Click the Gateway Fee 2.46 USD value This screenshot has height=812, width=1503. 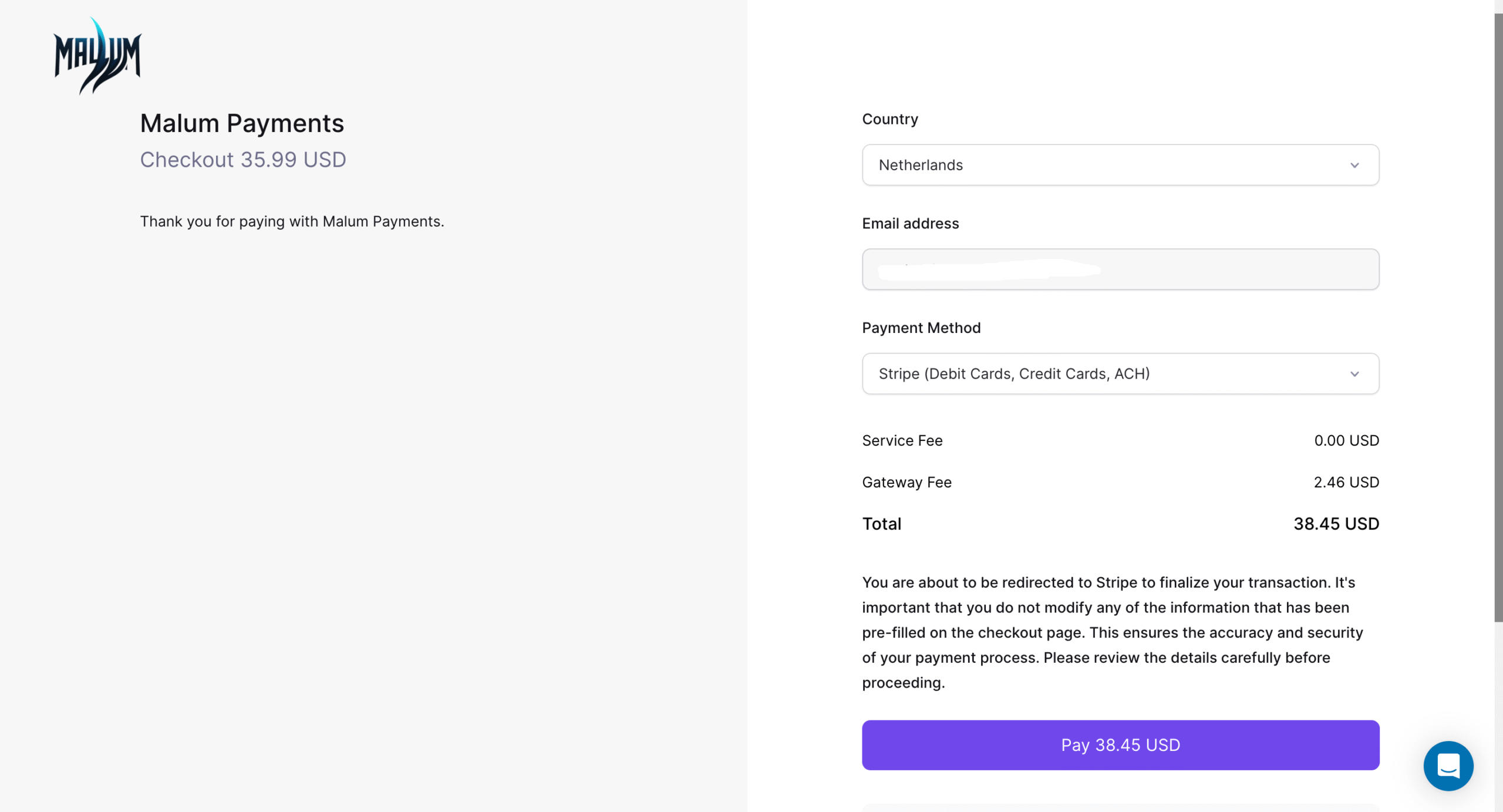point(1346,482)
